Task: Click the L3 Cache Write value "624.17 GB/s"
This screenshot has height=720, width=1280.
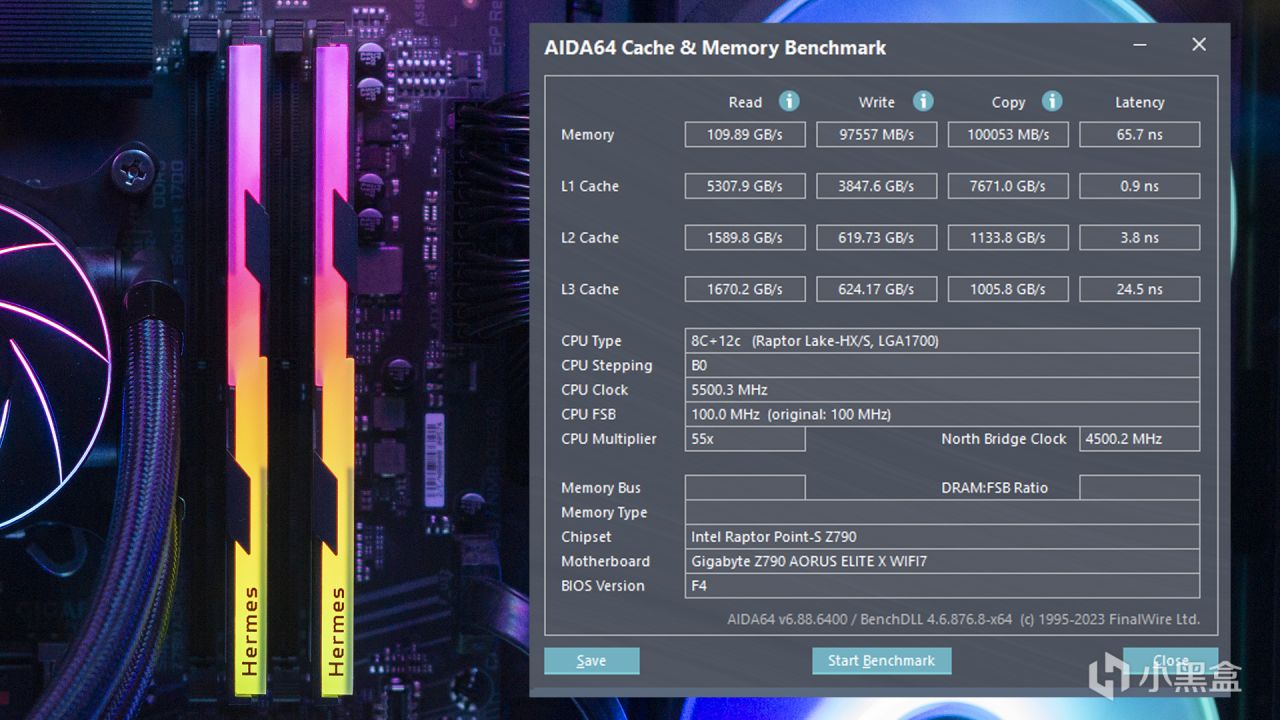Action: click(x=877, y=289)
